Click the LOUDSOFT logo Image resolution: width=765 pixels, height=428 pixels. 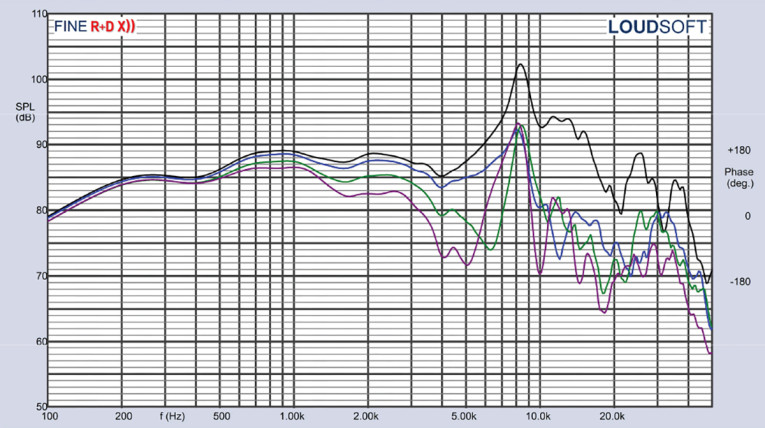pos(657,28)
